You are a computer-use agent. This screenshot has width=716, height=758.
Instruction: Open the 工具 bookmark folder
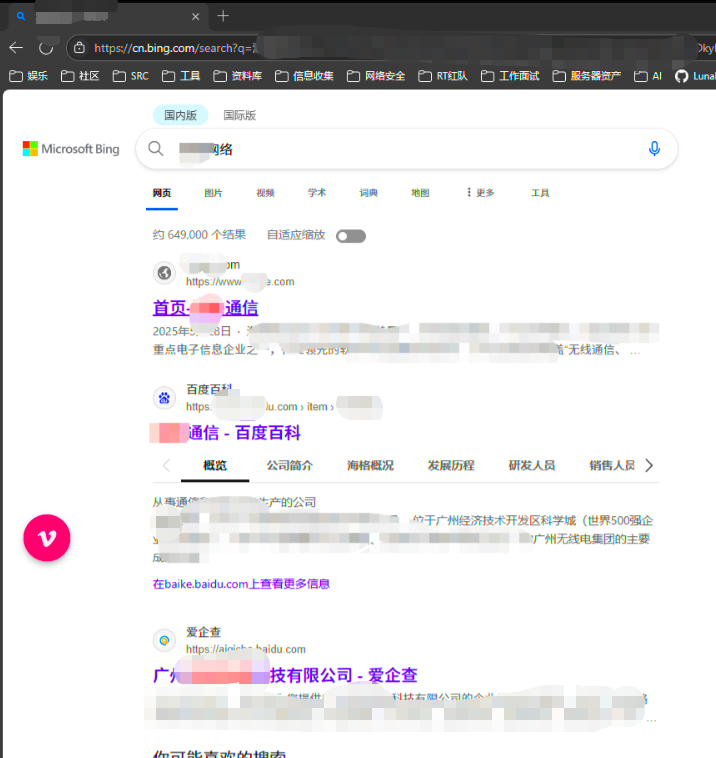pyautogui.click(x=181, y=76)
